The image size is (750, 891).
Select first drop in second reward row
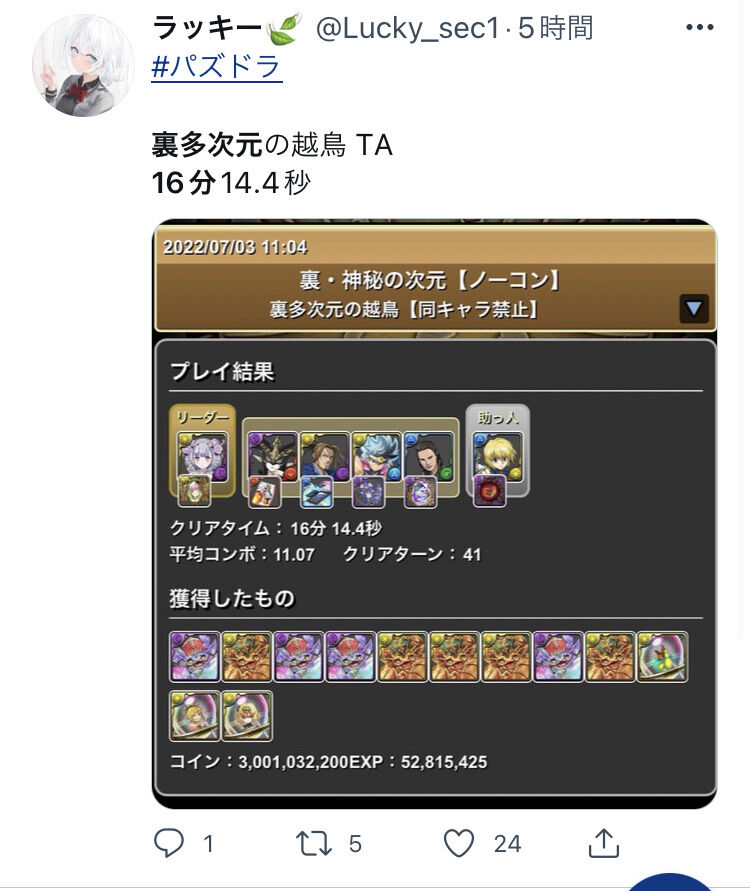(194, 716)
